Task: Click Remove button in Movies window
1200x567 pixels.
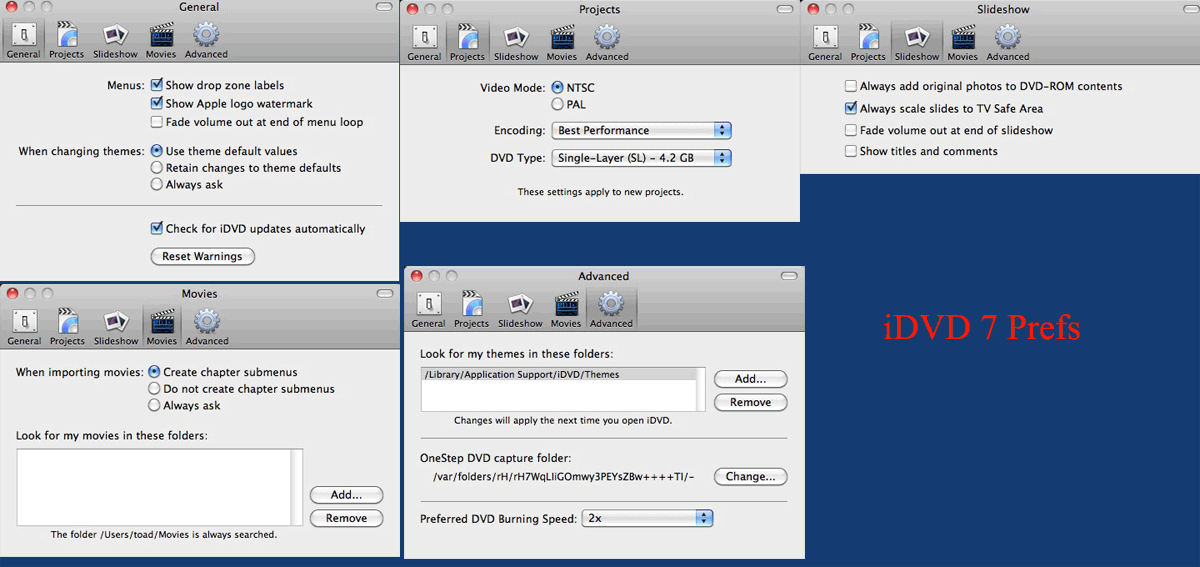Action: 346,518
